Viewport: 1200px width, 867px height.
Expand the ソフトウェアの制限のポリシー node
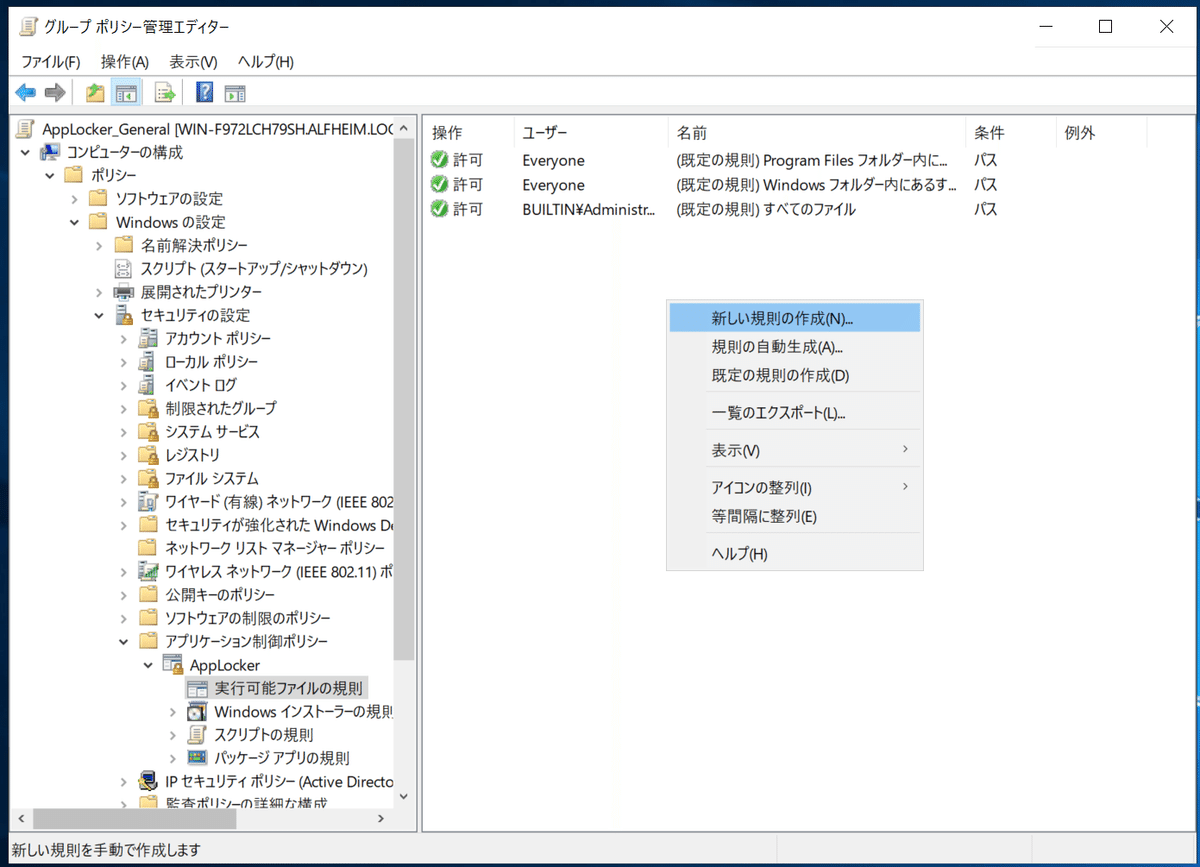(123, 618)
